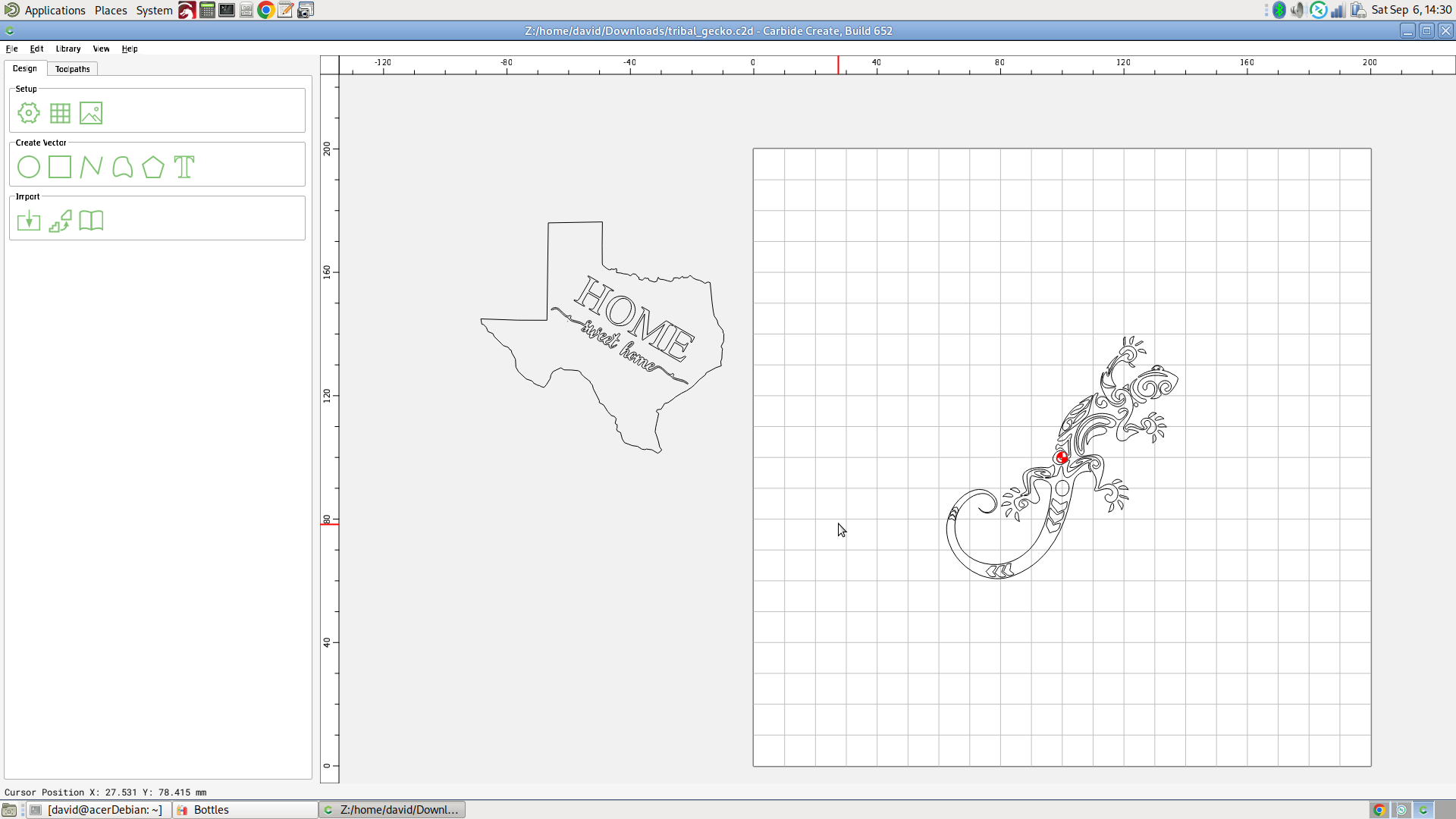Select the Text vector tool
This screenshot has height=819, width=1456.
coord(184,167)
